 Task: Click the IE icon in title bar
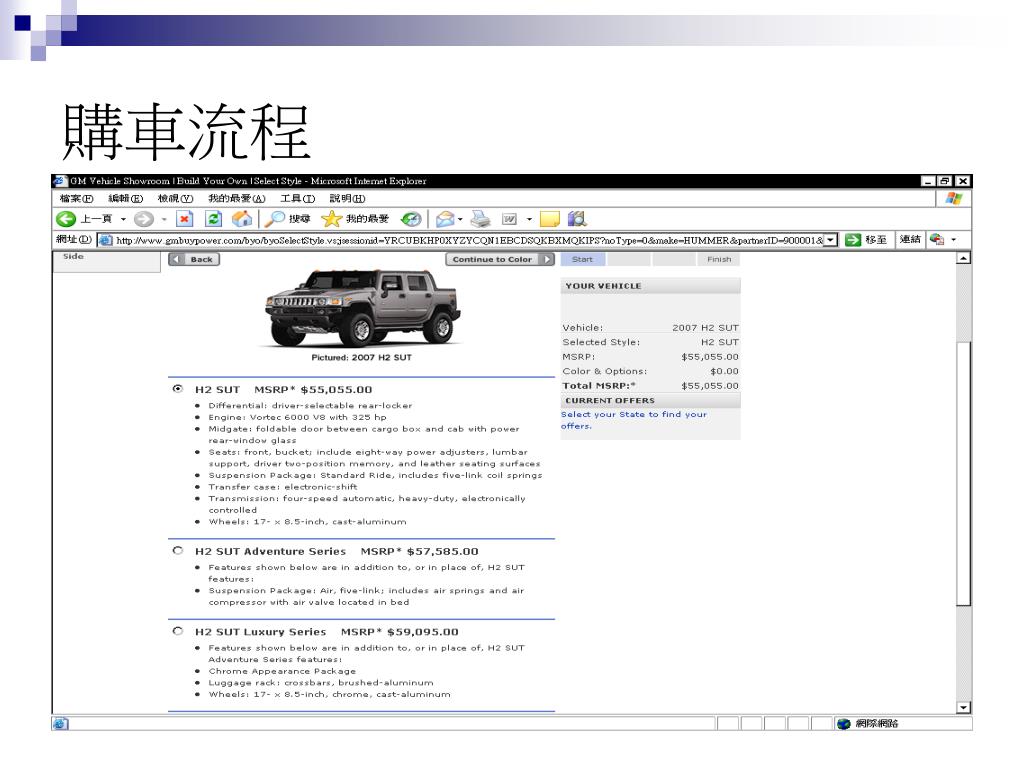click(x=60, y=181)
